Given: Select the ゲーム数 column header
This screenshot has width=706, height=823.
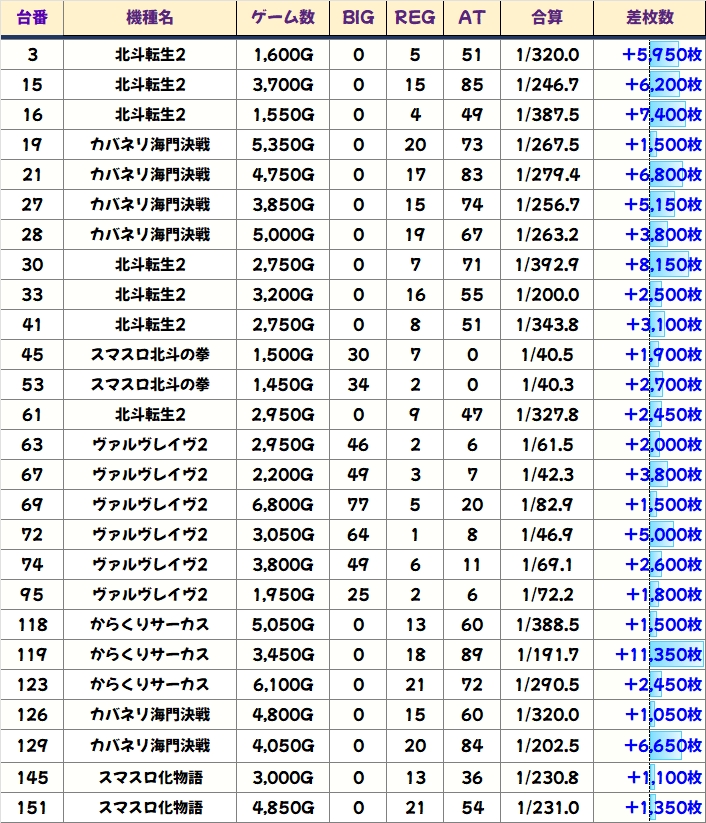Looking at the screenshot, I should tap(284, 18).
